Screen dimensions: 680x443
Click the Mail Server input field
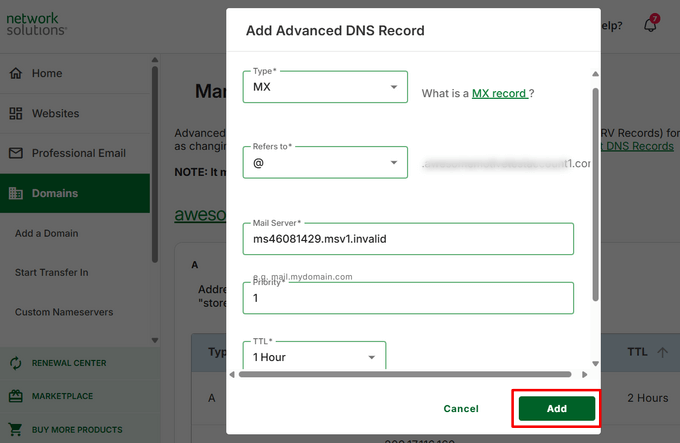407,239
